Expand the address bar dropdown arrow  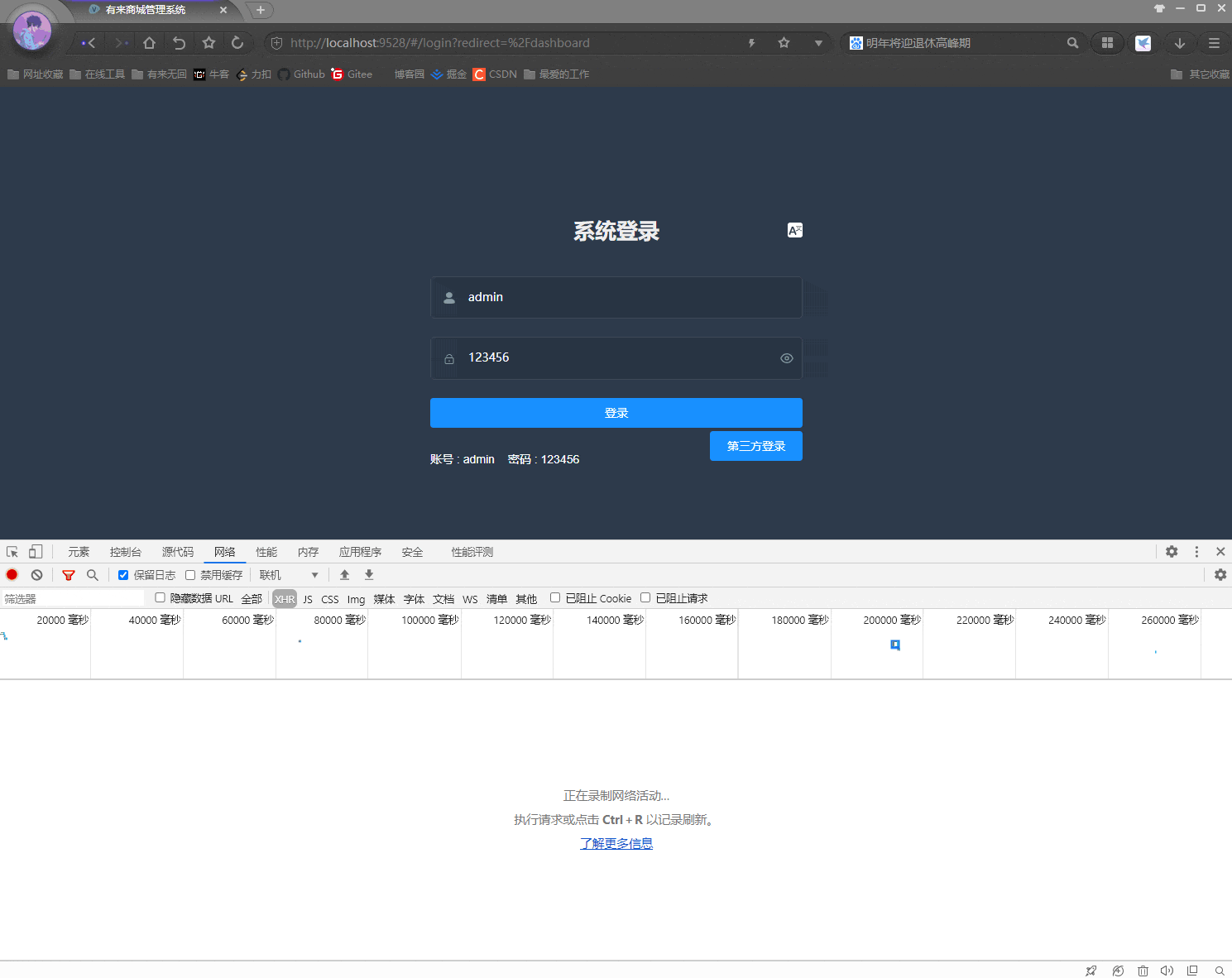[818, 43]
